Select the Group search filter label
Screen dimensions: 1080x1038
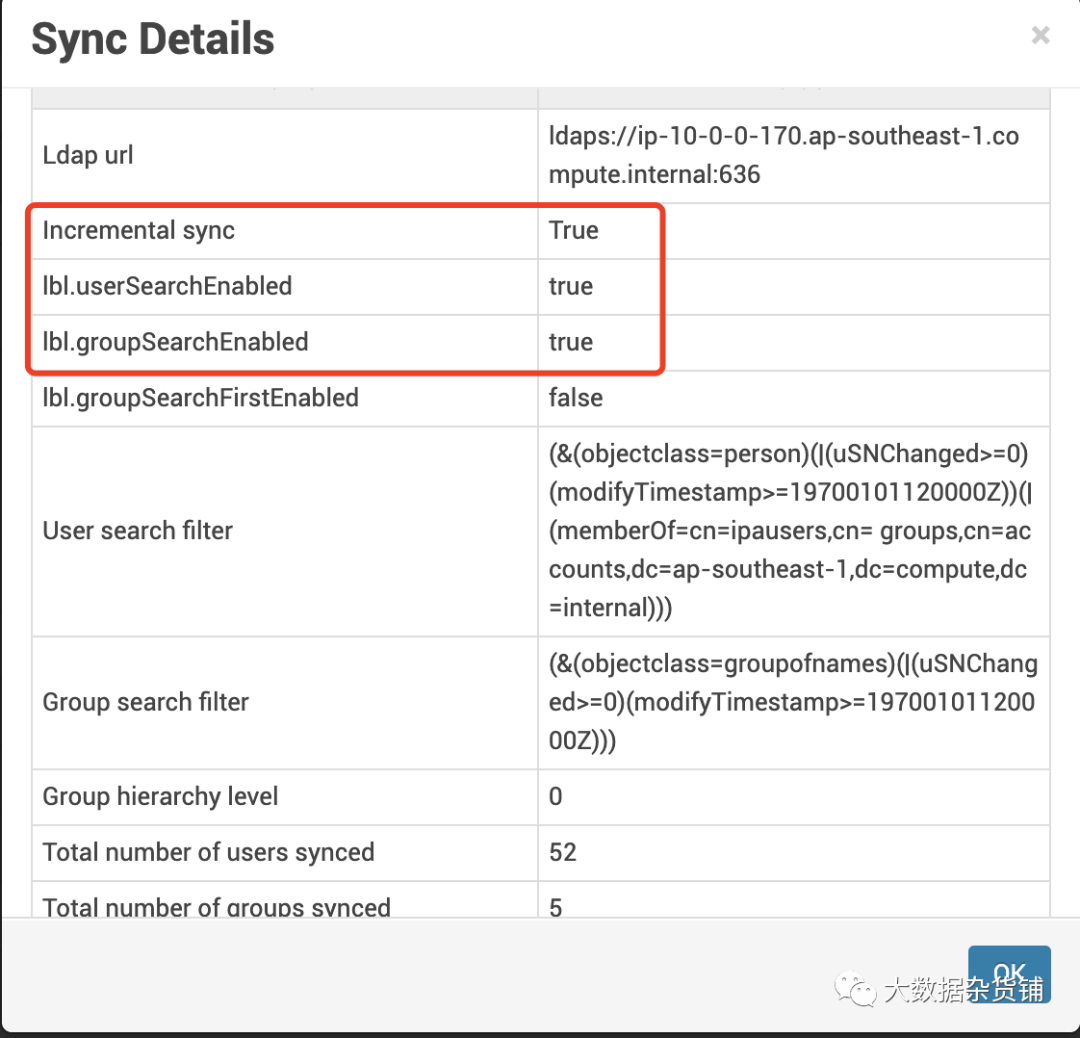point(145,702)
